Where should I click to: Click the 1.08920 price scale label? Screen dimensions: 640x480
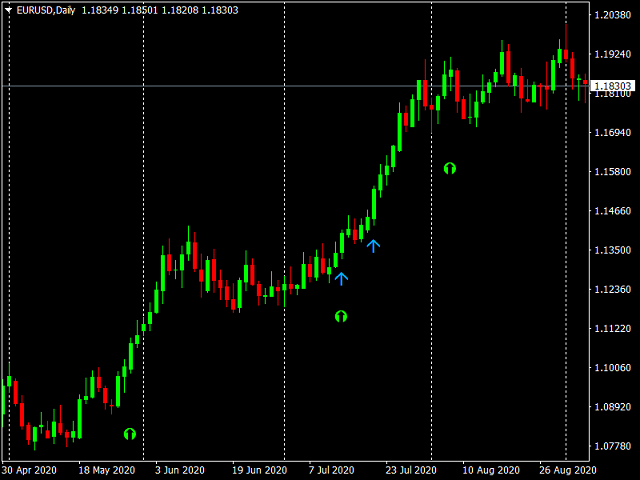click(x=613, y=407)
